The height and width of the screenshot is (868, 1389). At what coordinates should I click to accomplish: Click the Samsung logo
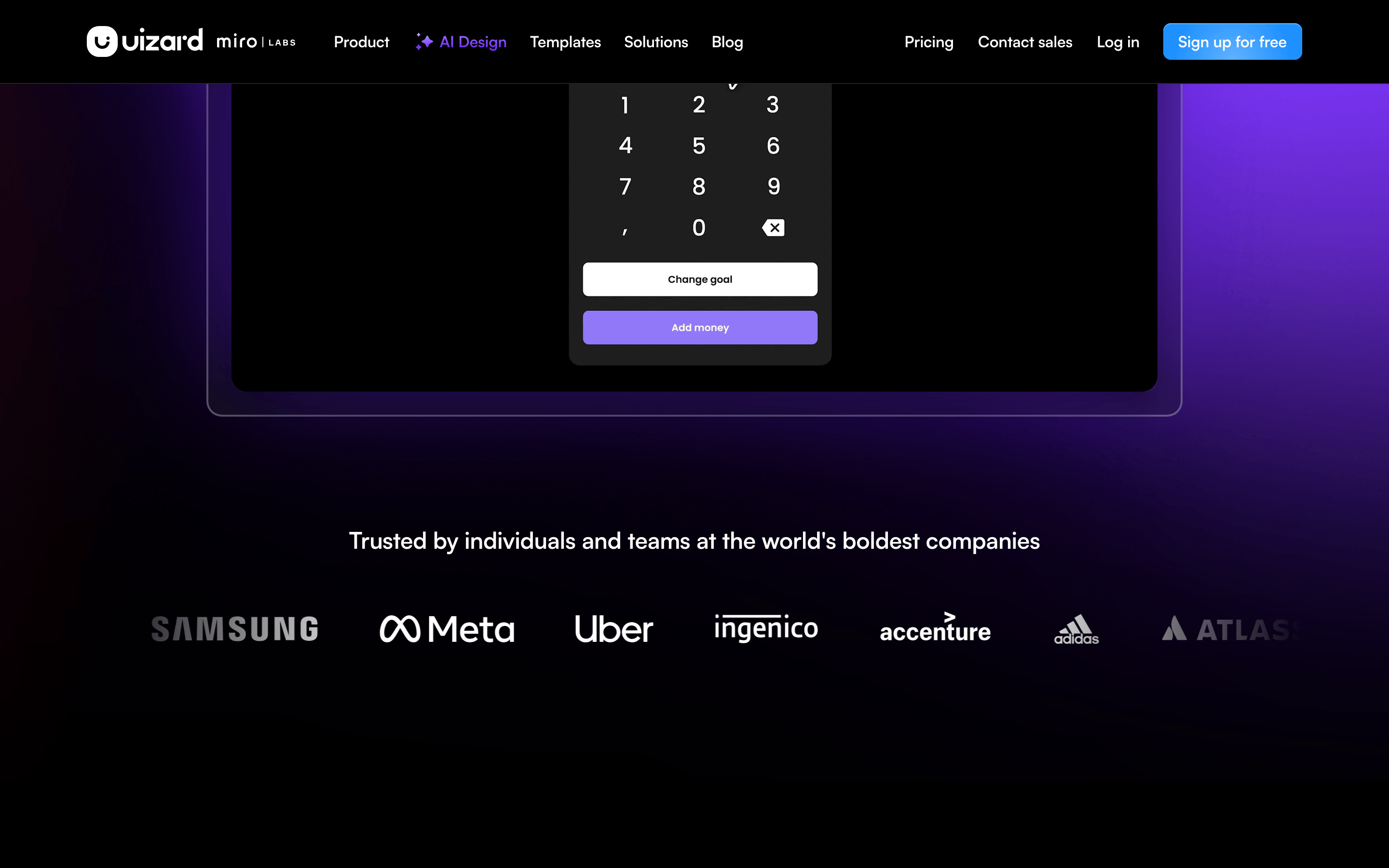pyautogui.click(x=235, y=629)
